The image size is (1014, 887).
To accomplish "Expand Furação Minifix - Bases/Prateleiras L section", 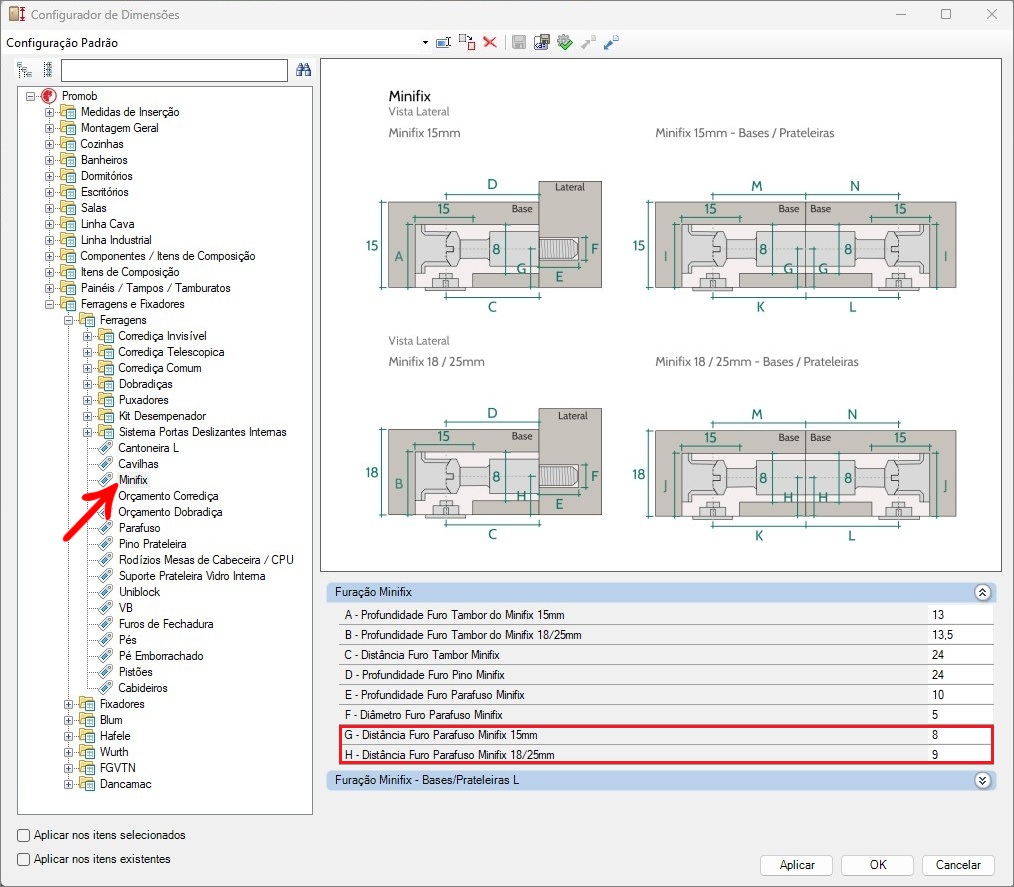I will [982, 780].
